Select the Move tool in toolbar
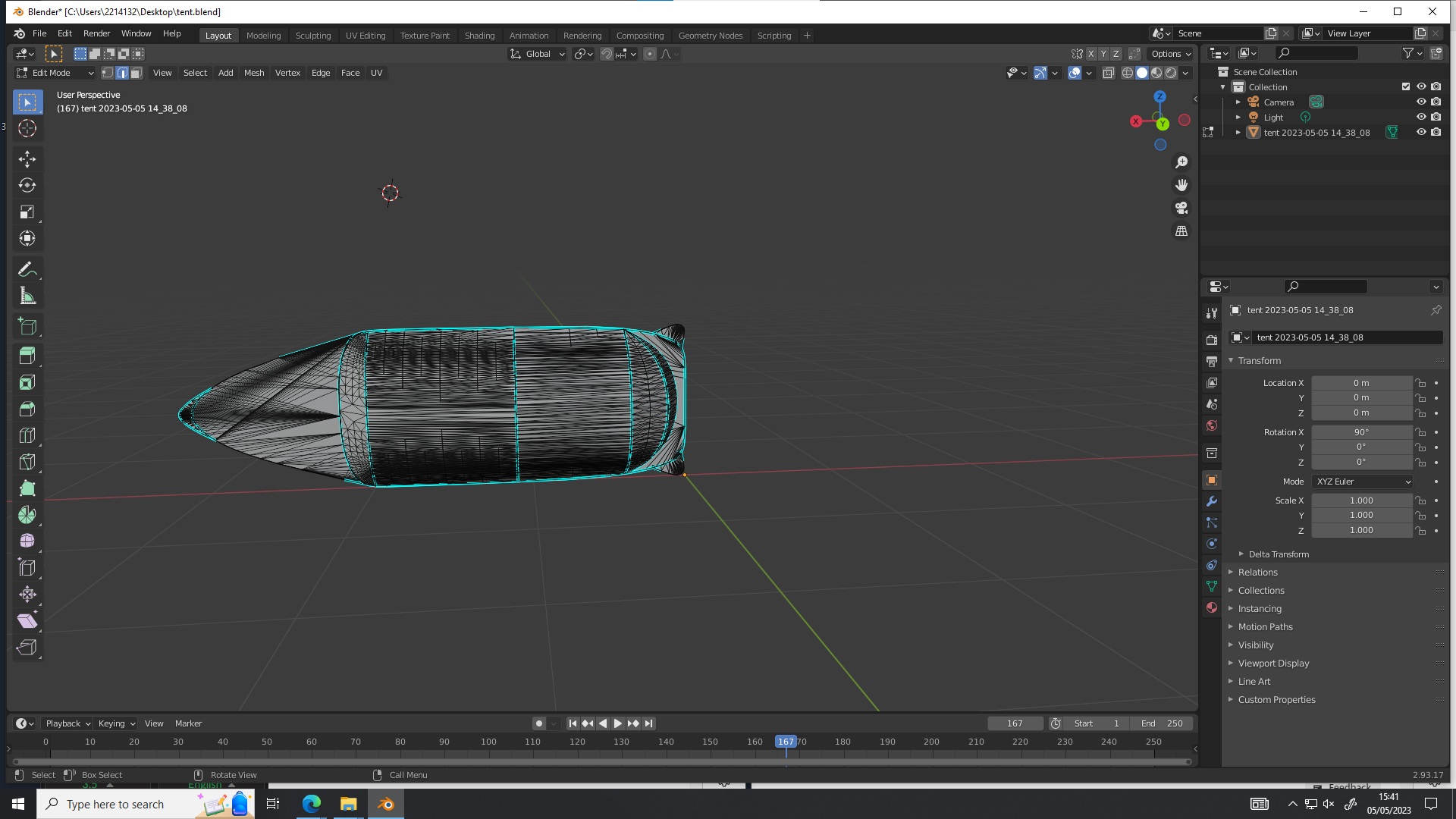Screen dimensions: 1456x819 pyautogui.click(x=27, y=159)
